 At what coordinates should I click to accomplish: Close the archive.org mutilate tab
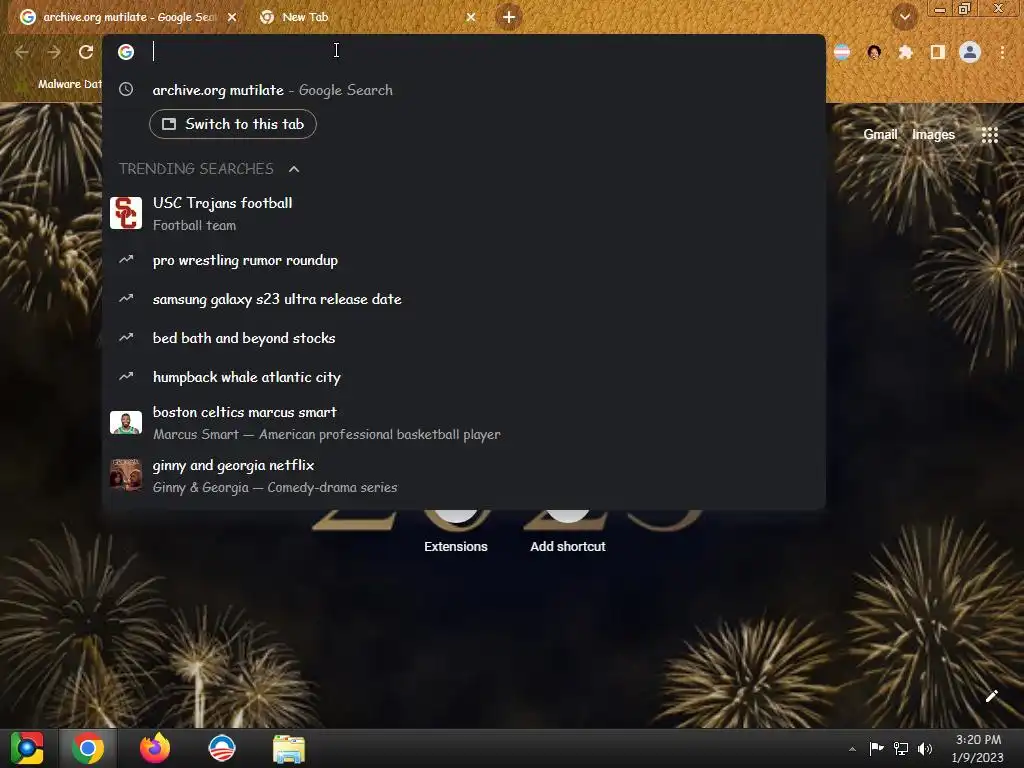(x=232, y=17)
